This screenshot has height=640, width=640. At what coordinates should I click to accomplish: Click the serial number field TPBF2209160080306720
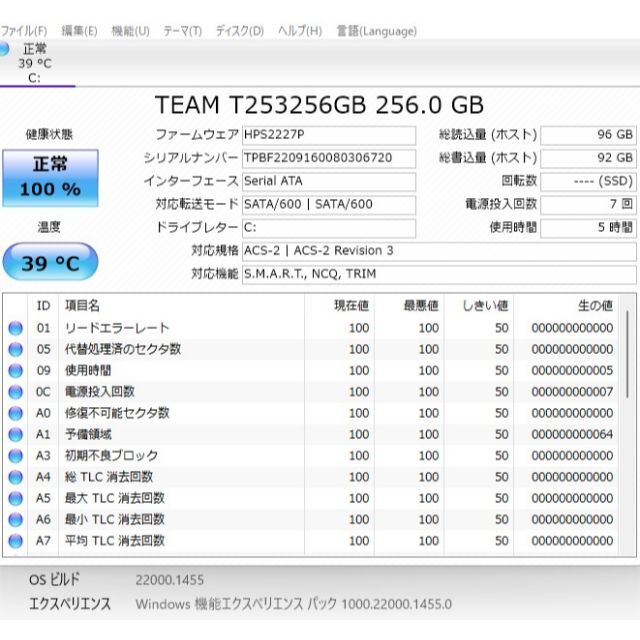(x=329, y=158)
